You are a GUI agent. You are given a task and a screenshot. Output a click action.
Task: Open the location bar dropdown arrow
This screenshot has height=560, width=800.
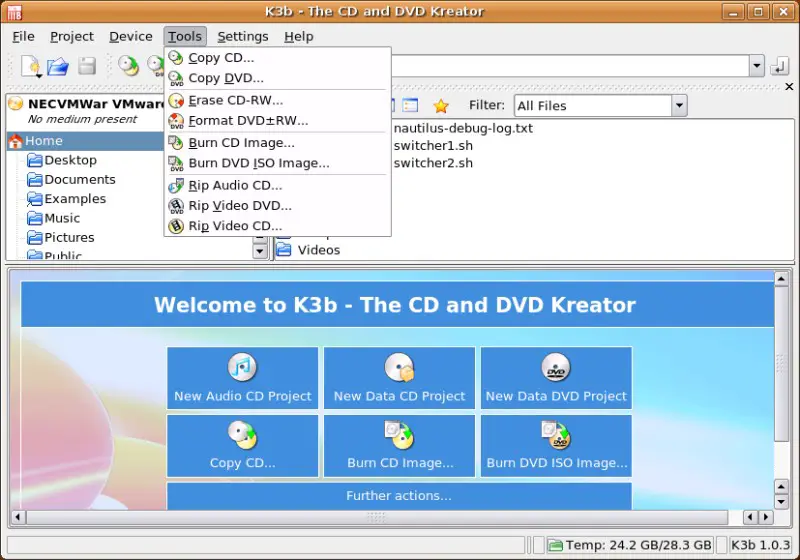coord(757,66)
